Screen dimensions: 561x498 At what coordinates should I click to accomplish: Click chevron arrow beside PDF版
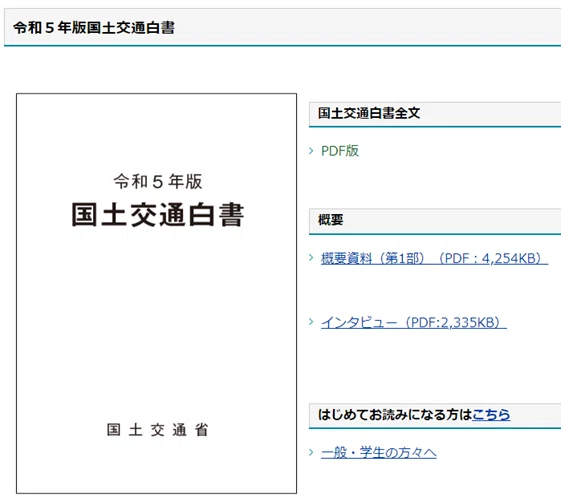[x=311, y=151]
